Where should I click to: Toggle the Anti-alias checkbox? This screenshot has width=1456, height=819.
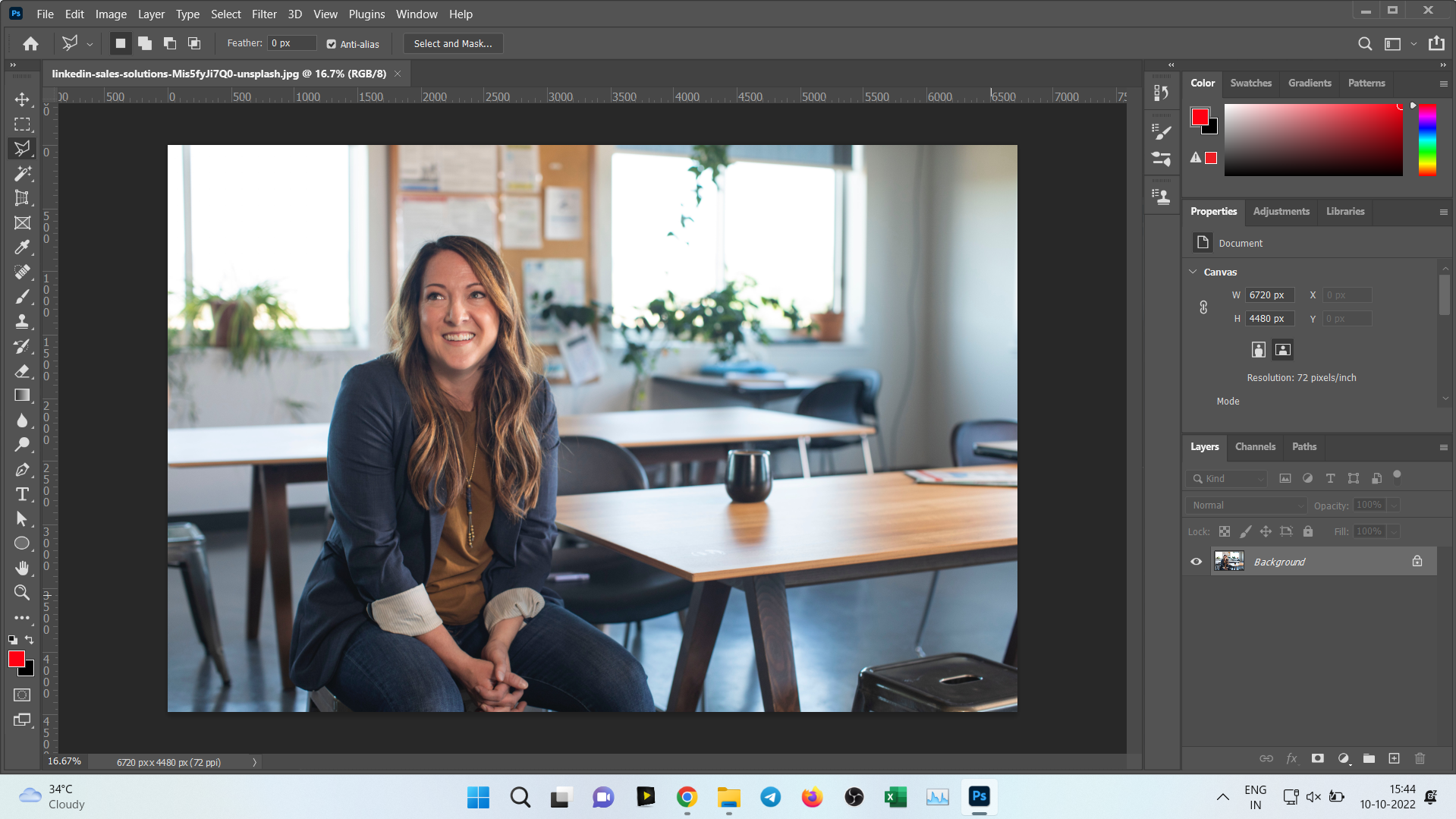[332, 44]
